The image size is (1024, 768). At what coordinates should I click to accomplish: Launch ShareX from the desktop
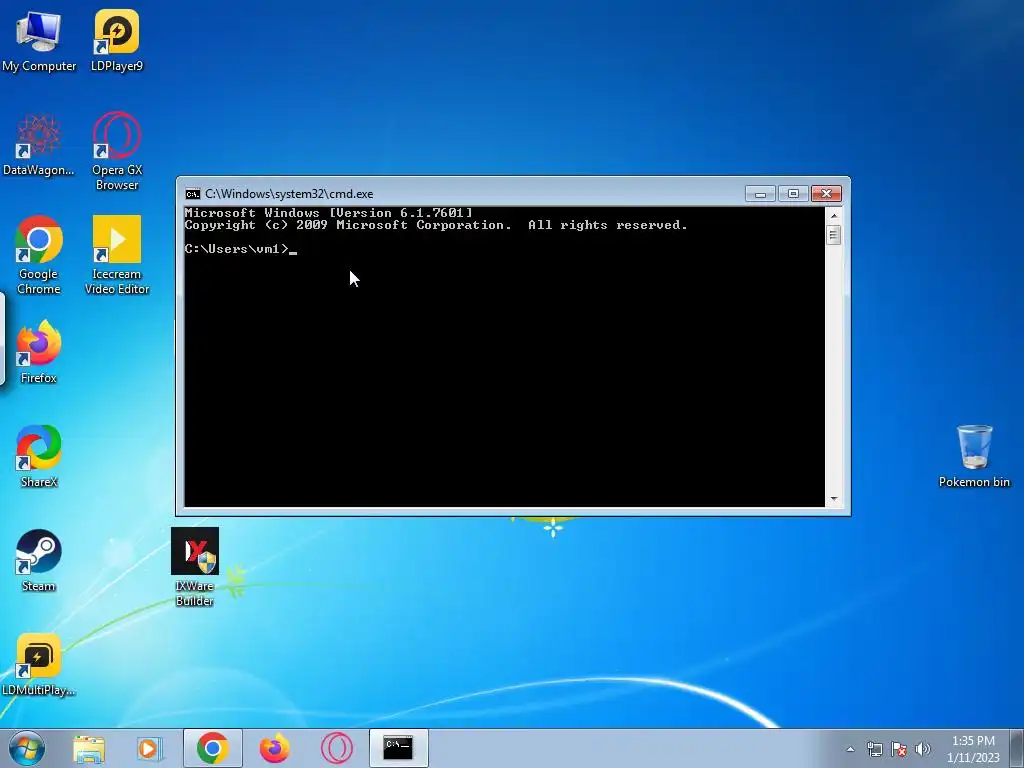(39, 456)
